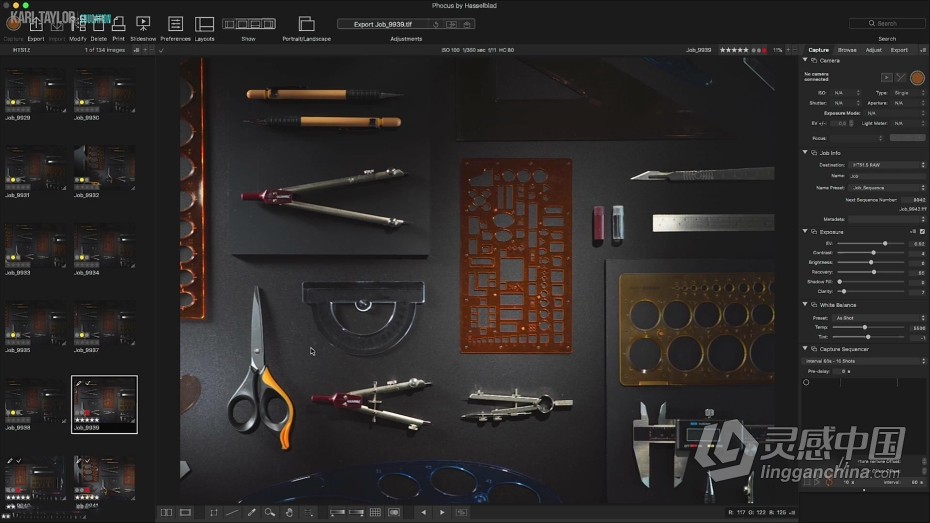Select the zoom magnifier tool
Screen dimensions: 930x523
click(x=270, y=512)
